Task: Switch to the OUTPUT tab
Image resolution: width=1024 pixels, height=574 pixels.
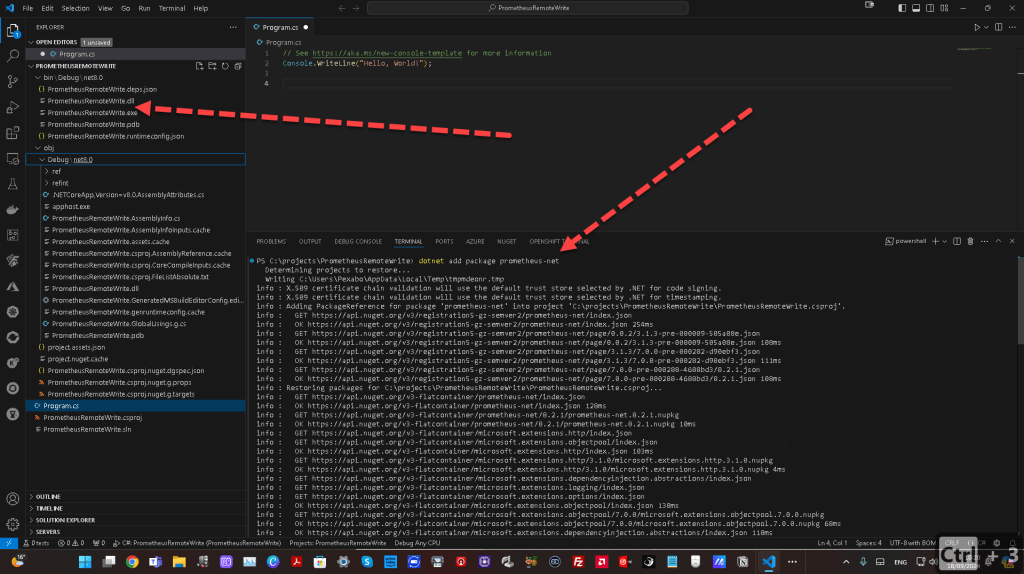Action: pyautogui.click(x=310, y=242)
